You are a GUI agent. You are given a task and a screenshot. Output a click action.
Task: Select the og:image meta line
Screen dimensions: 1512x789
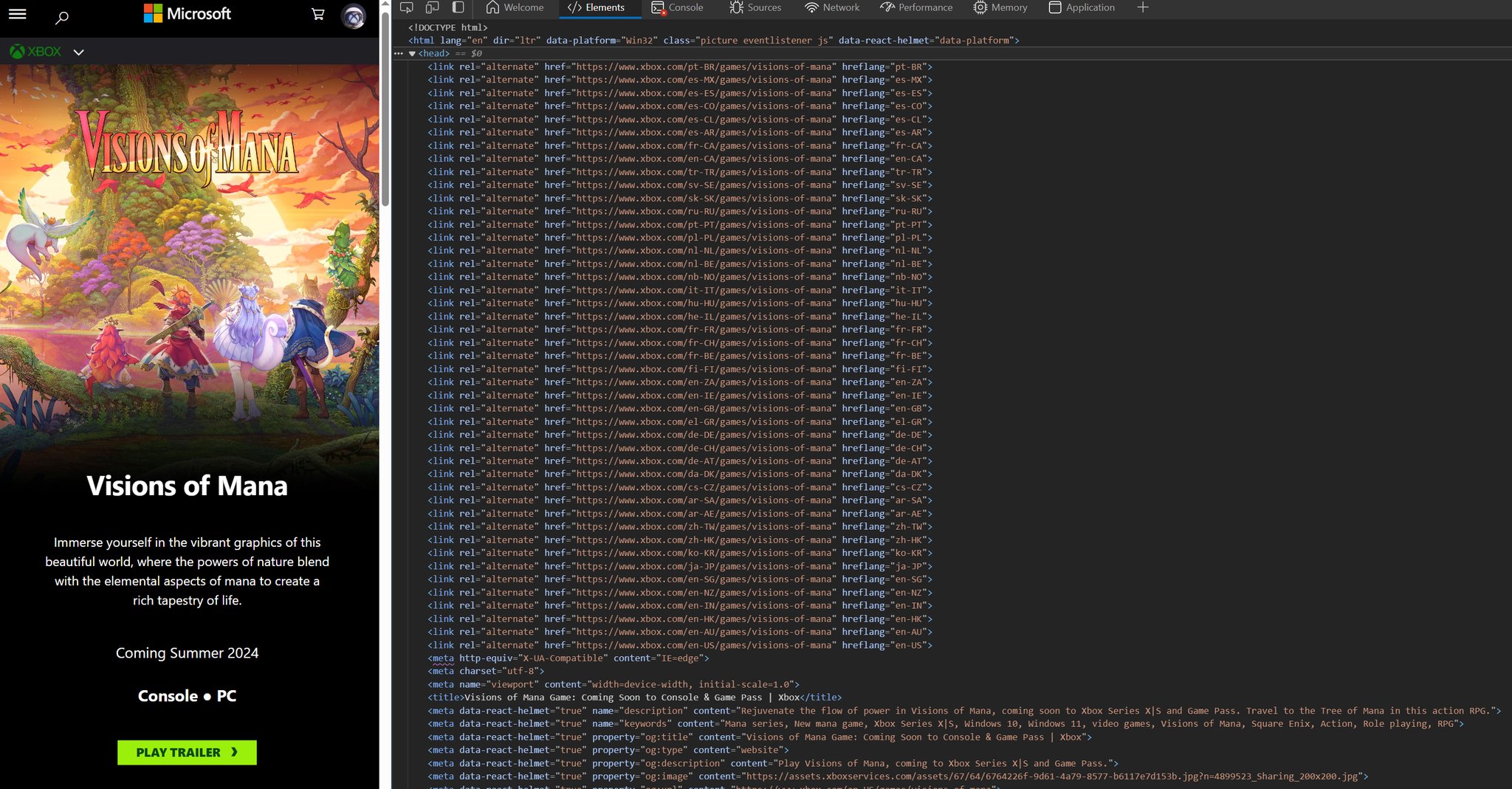click(898, 777)
